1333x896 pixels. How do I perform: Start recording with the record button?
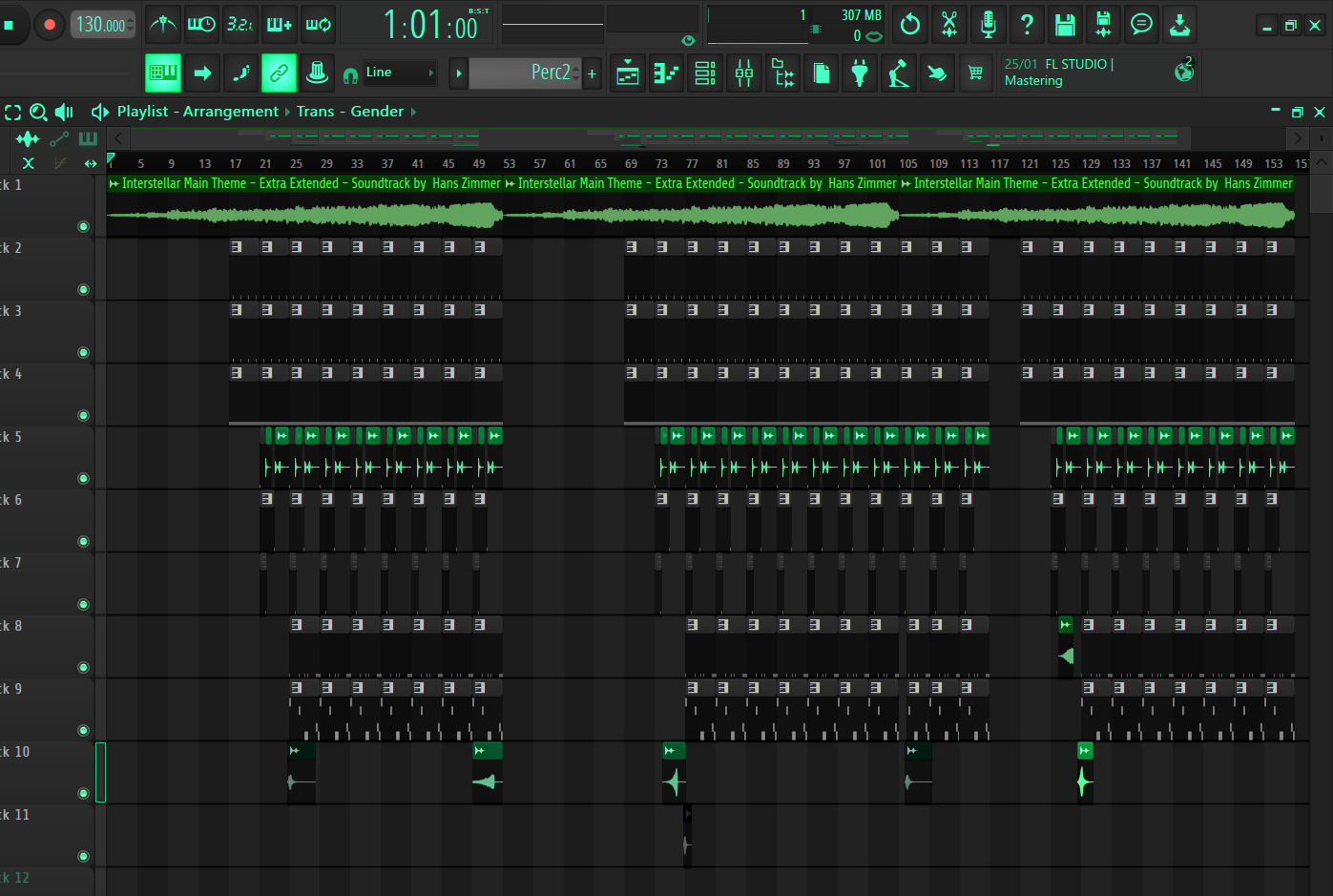(50, 25)
